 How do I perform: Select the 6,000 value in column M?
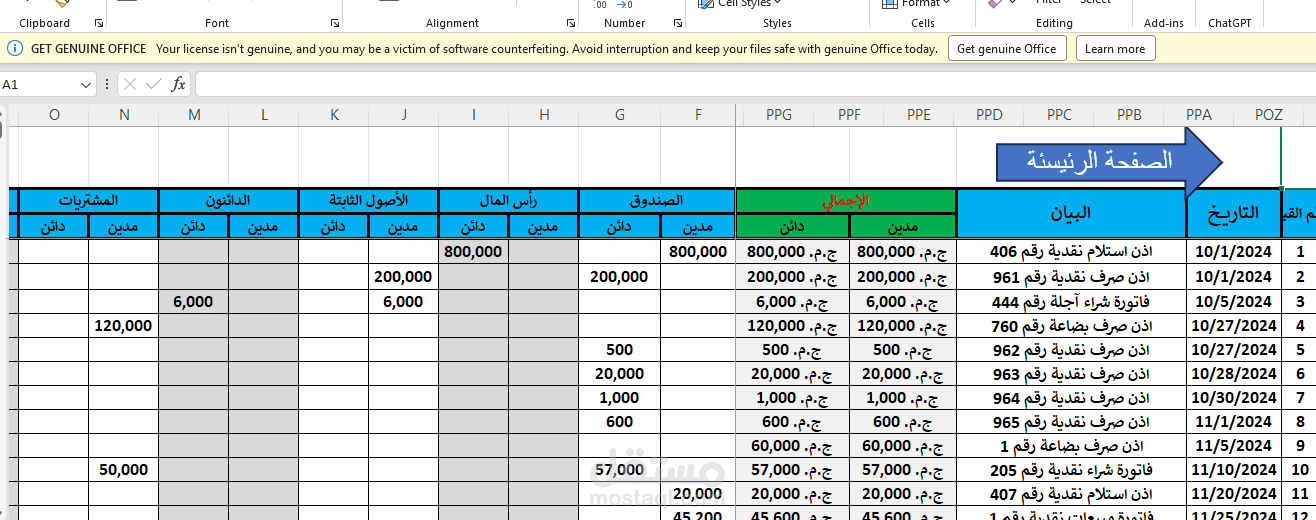pos(194,301)
